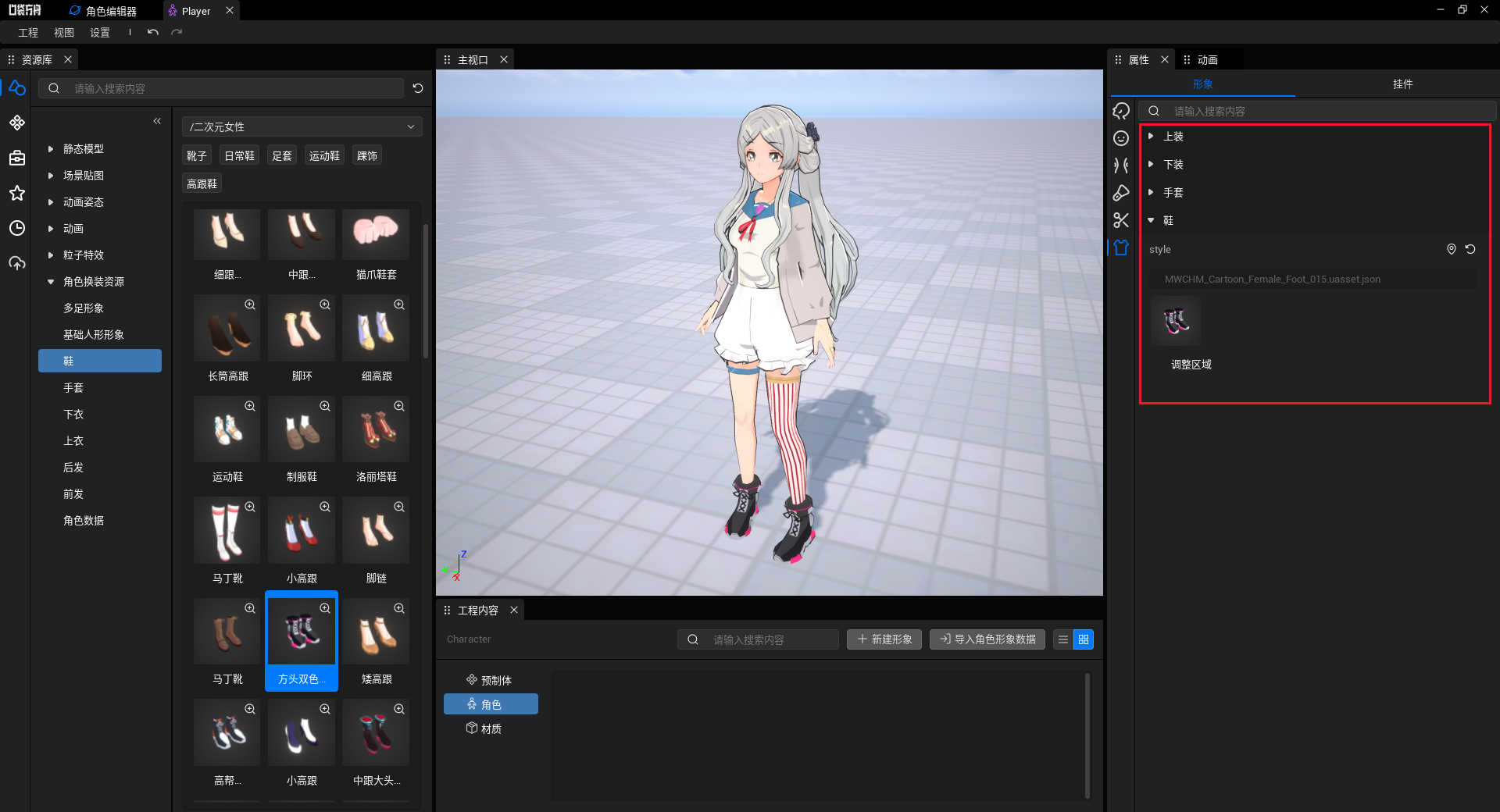Filter shoes by 高跟鞋 tag

(202, 183)
